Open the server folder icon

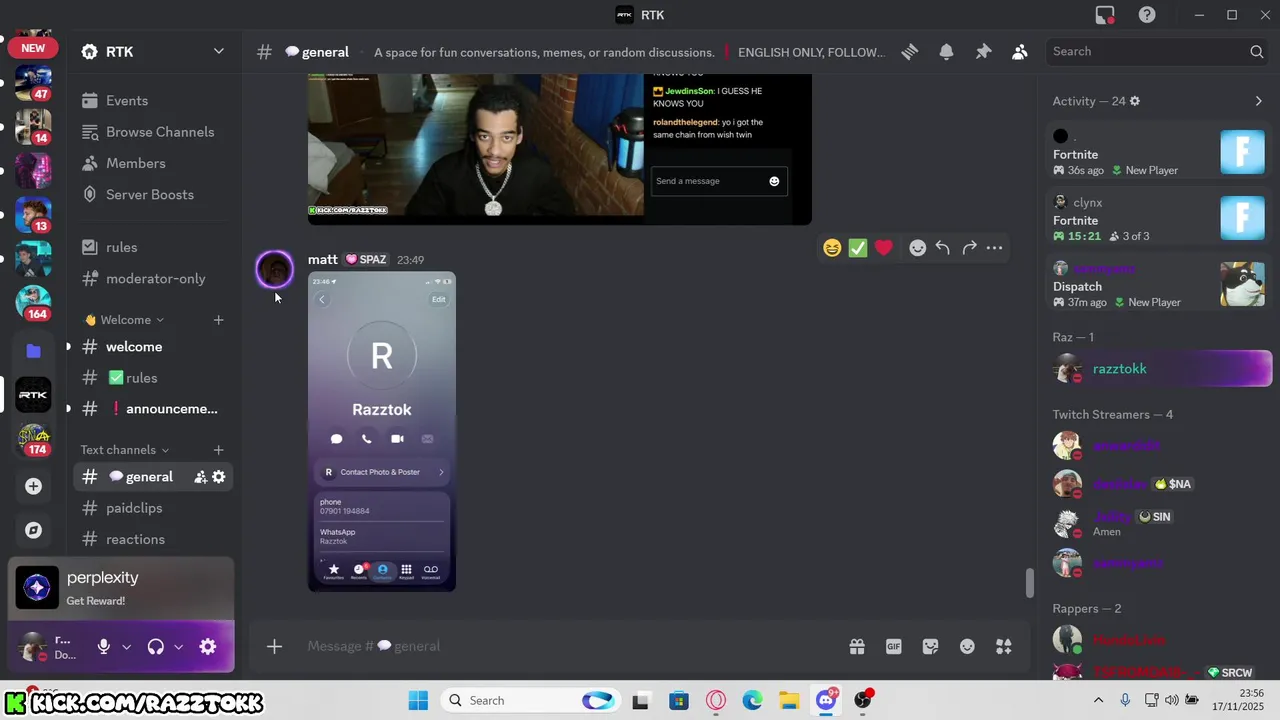(x=33, y=350)
